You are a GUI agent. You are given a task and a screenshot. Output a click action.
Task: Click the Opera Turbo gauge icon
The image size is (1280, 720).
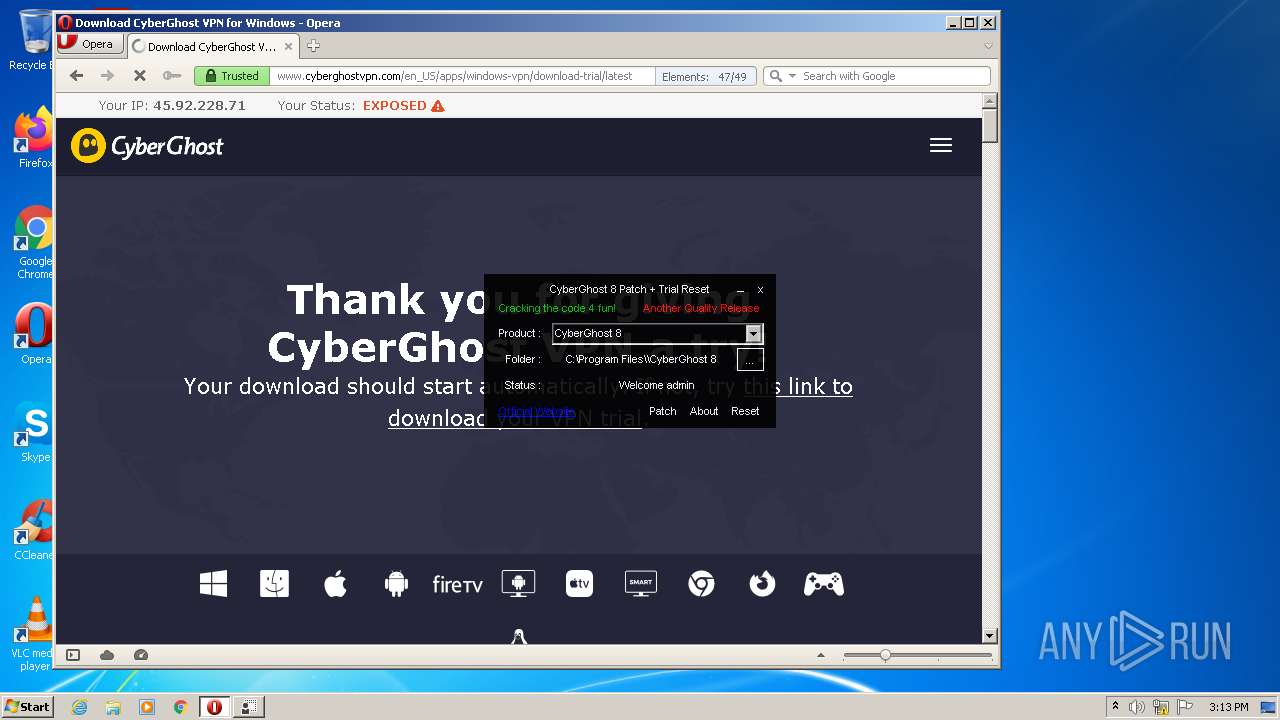click(141, 655)
